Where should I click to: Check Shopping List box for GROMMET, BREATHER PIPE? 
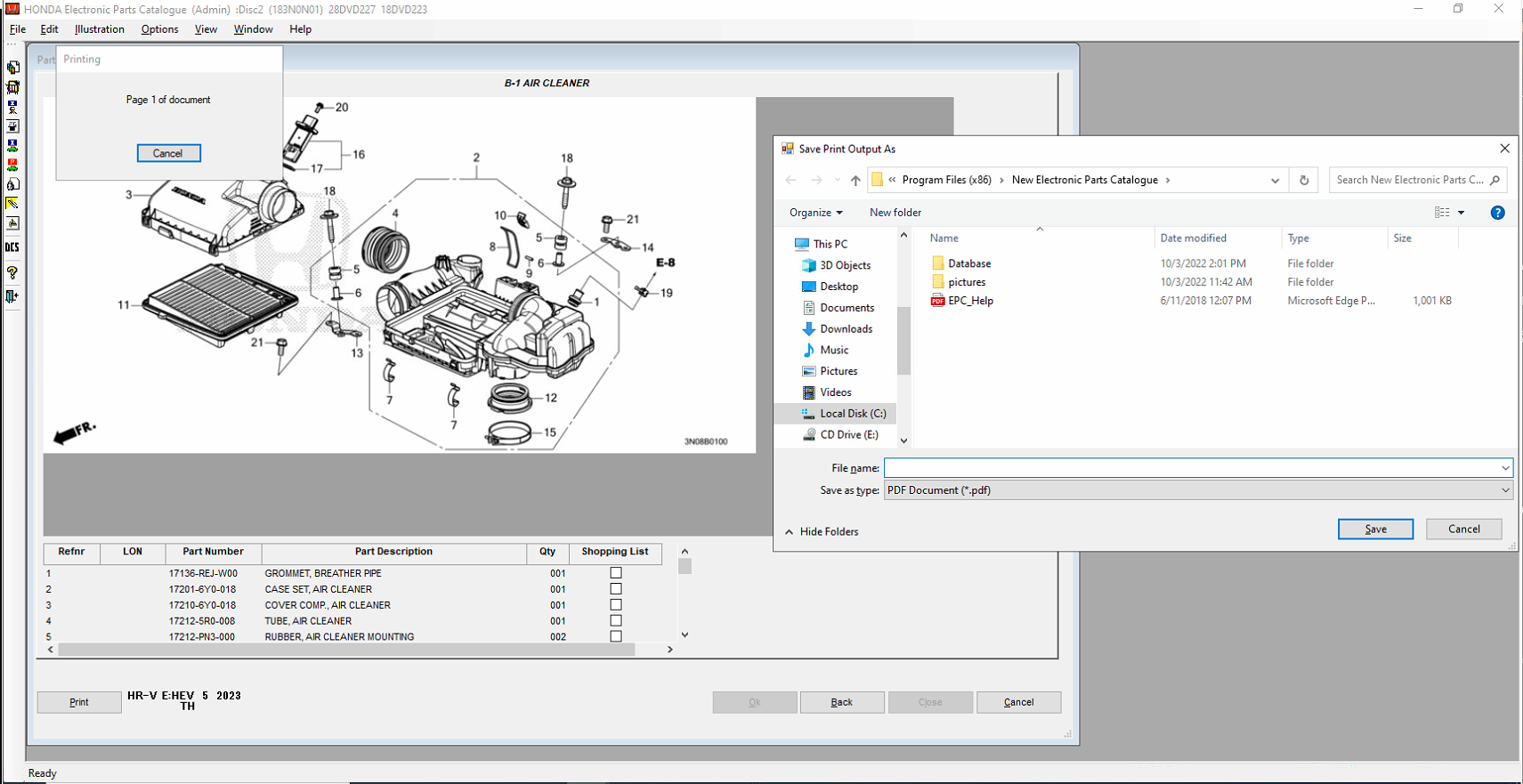(x=615, y=573)
